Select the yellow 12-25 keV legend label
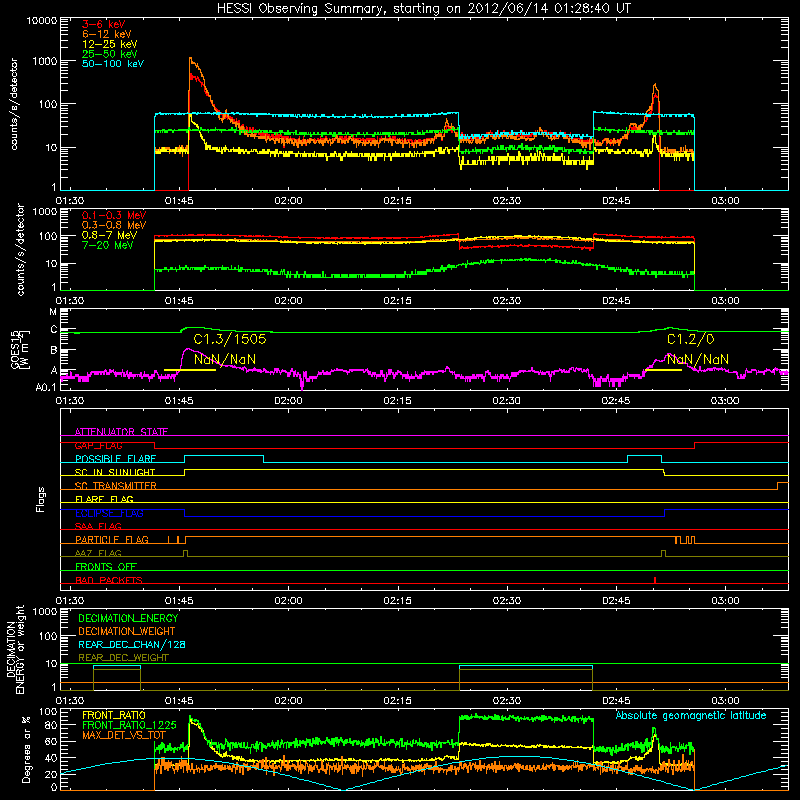This screenshot has height=800, width=800. (110, 44)
